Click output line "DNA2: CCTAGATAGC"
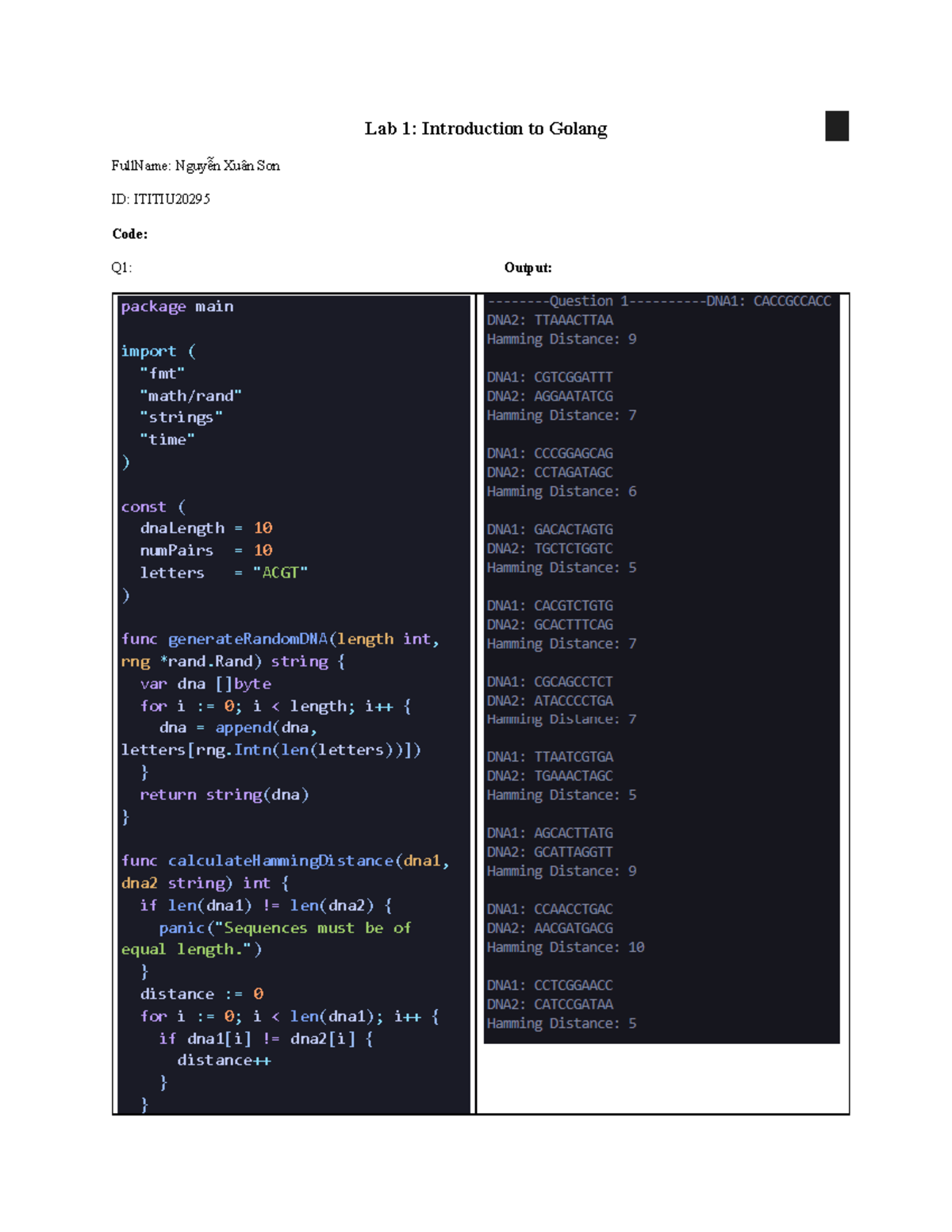This screenshot has width=952, height=1232. (x=550, y=473)
